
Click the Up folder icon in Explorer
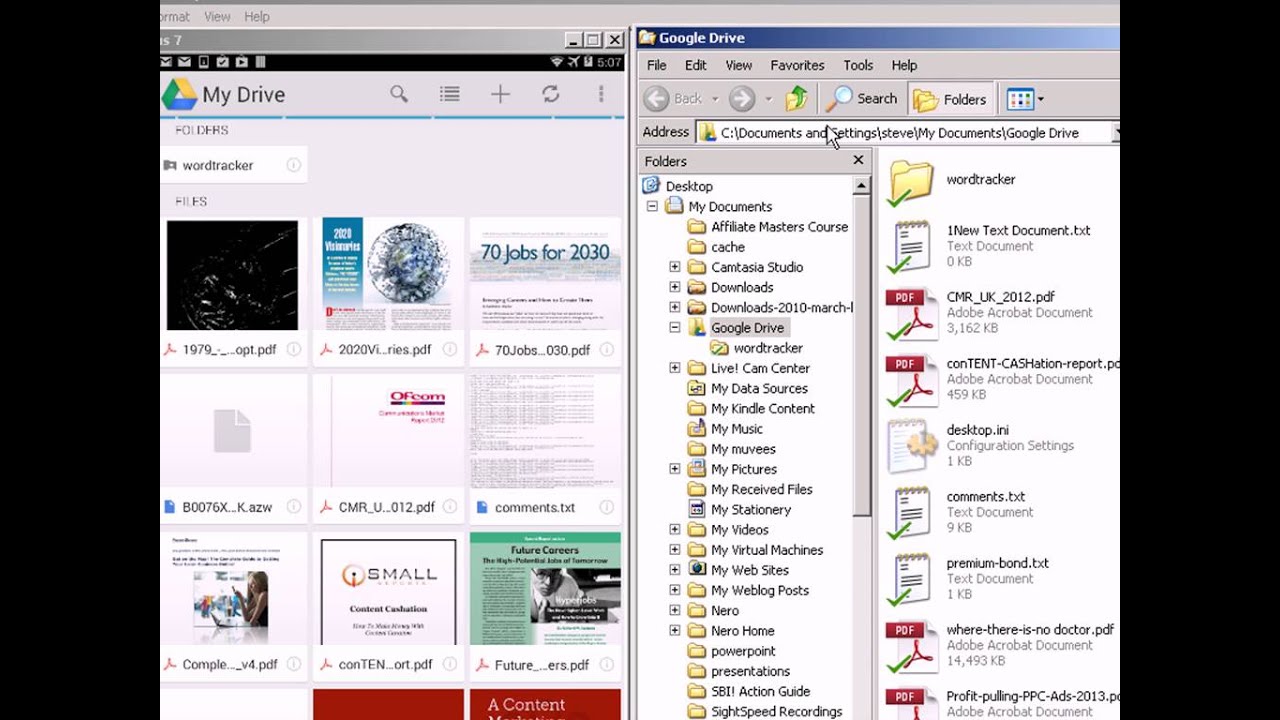797,99
